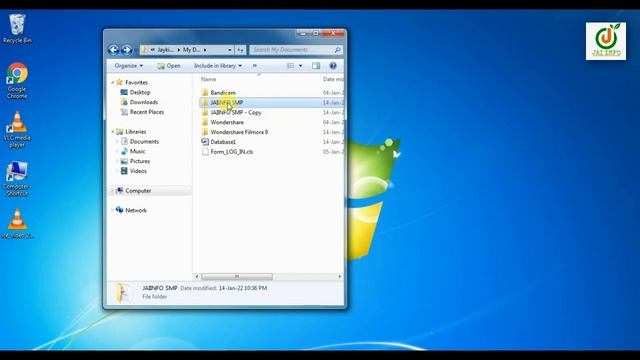Select the Bandicam folder
The height and width of the screenshot is (360, 640).
coord(223,93)
